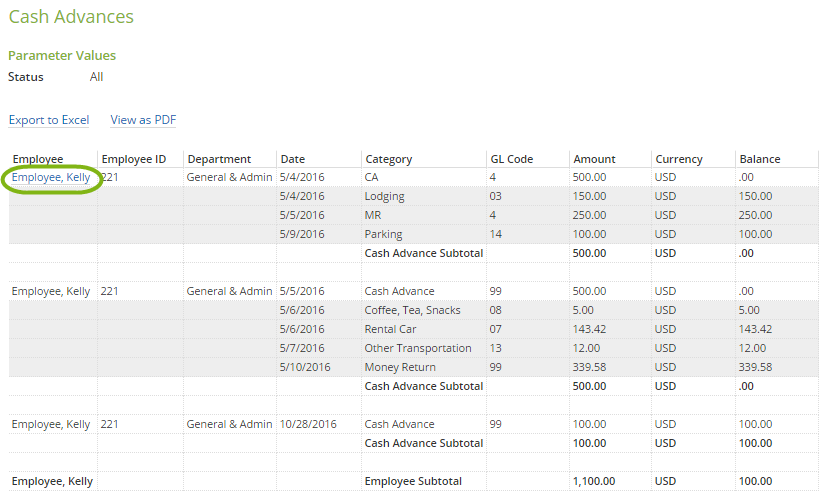Click the Status parameter value All

coord(96,77)
